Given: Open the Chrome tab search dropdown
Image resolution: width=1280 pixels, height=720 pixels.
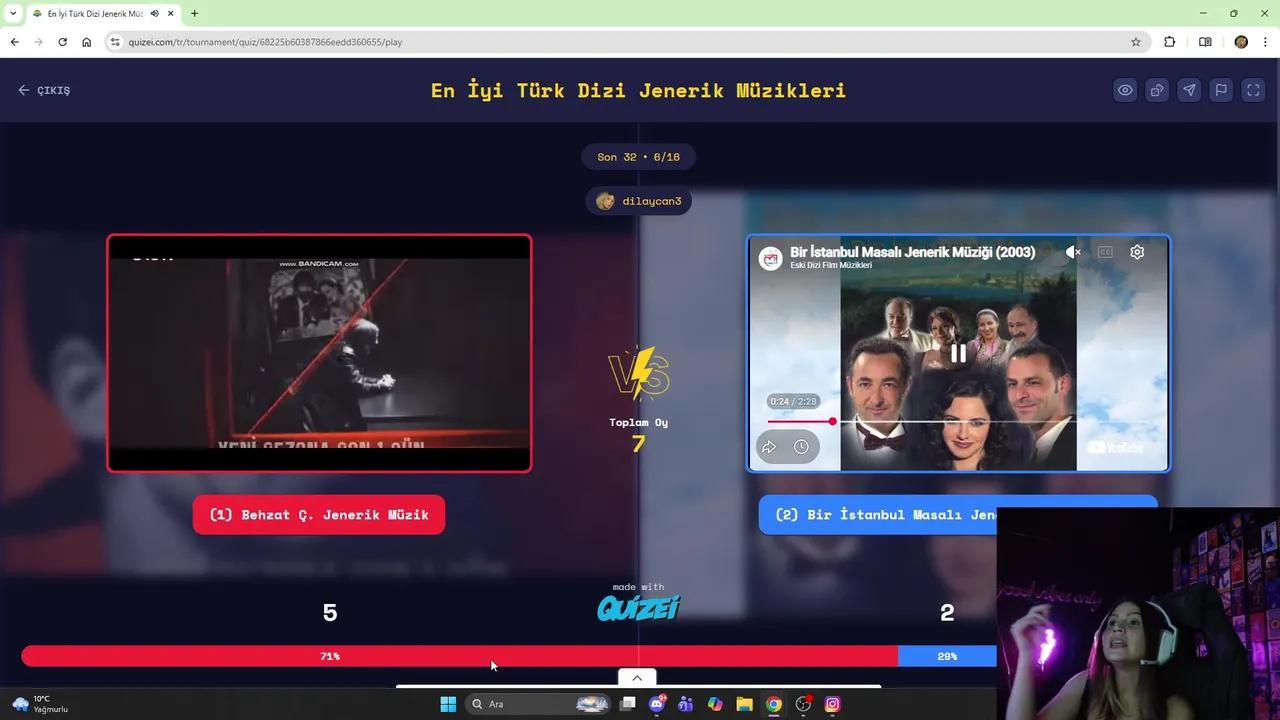Looking at the screenshot, I should 13,14.
